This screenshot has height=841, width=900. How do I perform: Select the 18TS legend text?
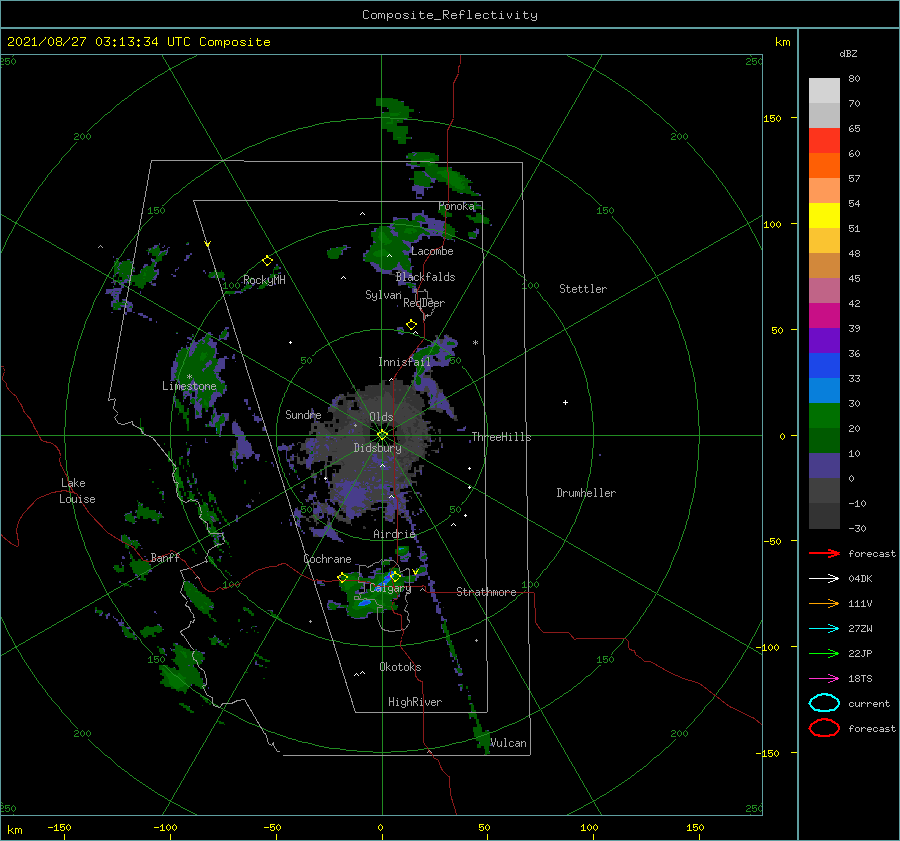click(x=860, y=679)
